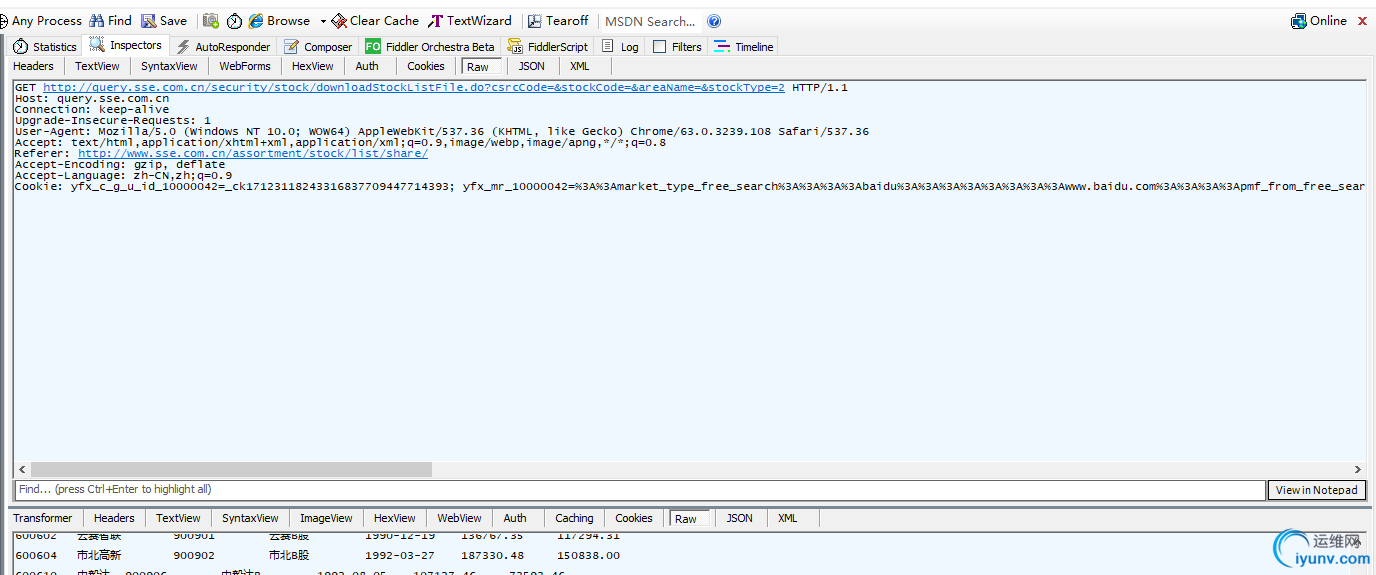Click the Accept-Language: zh-CN header line

124,176
